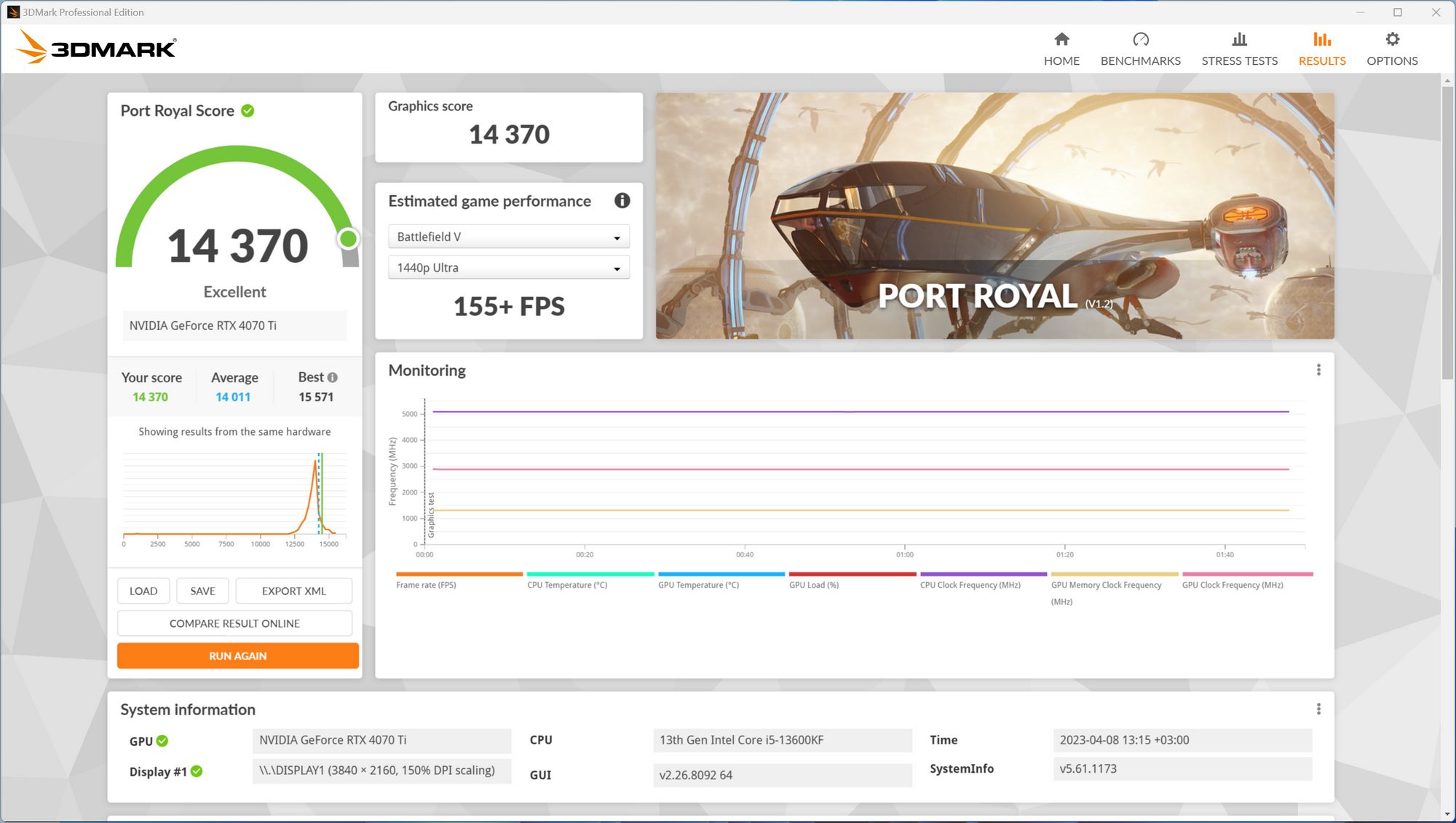Click the COMPARE RESULT ONLINE button

234,623
